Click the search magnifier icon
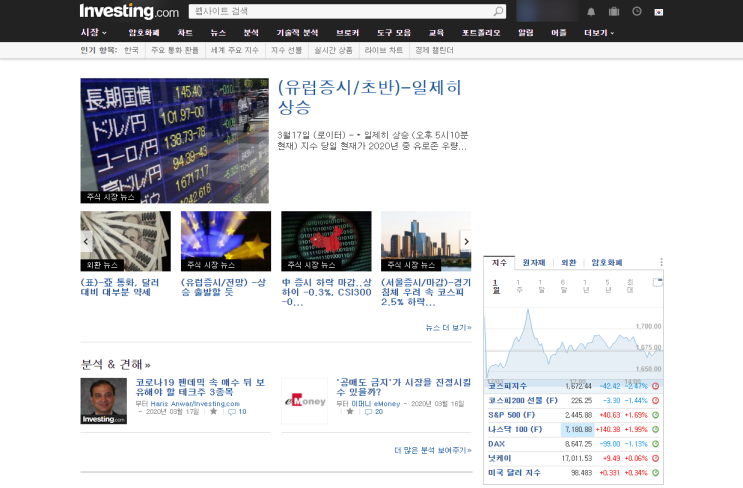 click(x=498, y=11)
